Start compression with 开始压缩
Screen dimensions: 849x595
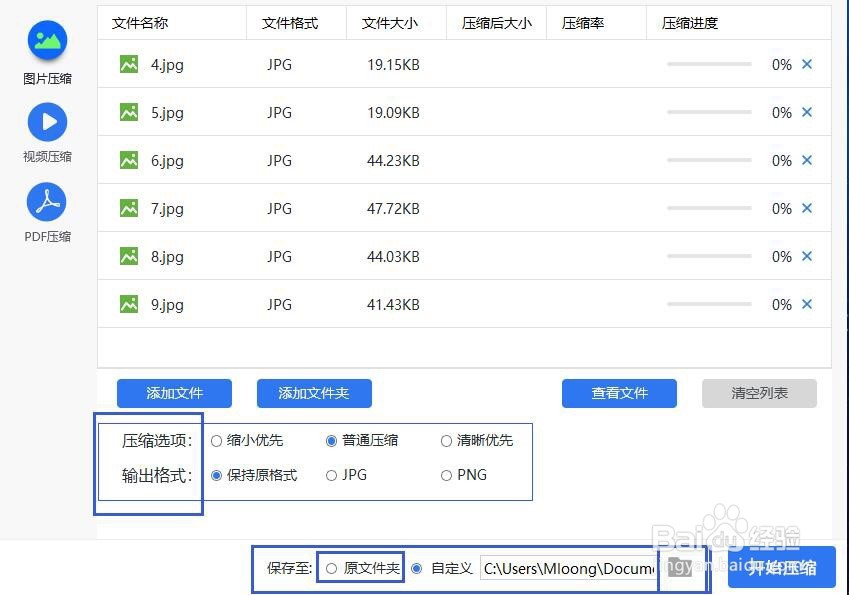click(781, 568)
